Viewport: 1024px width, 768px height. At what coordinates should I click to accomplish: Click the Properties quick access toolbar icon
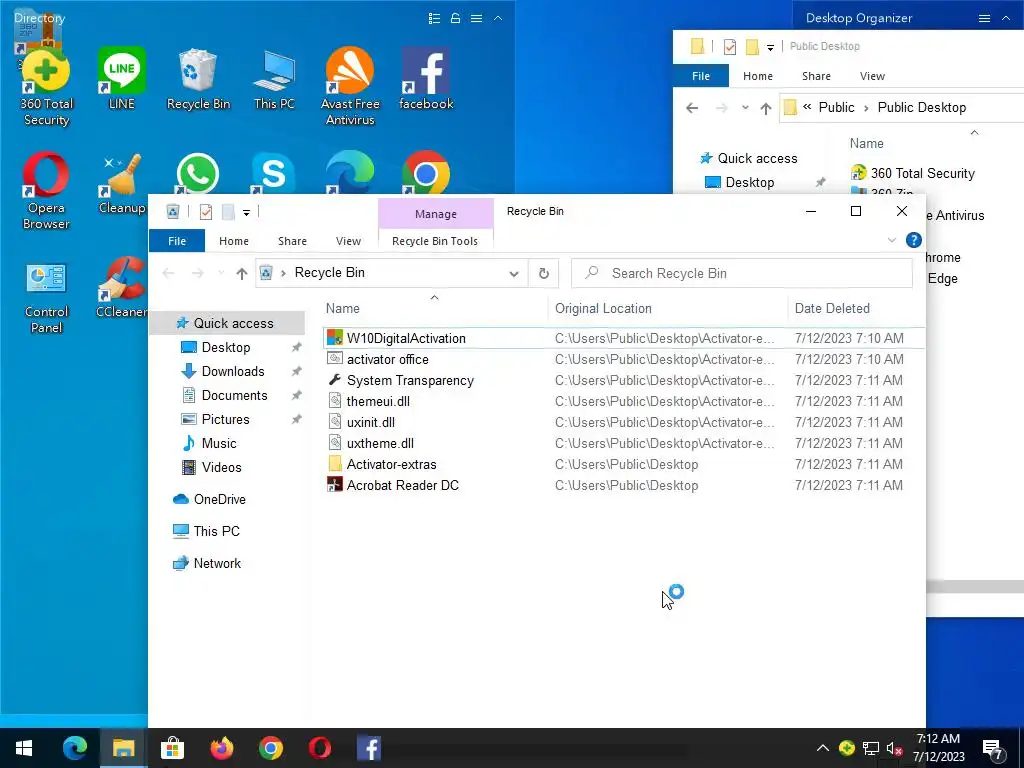(206, 212)
